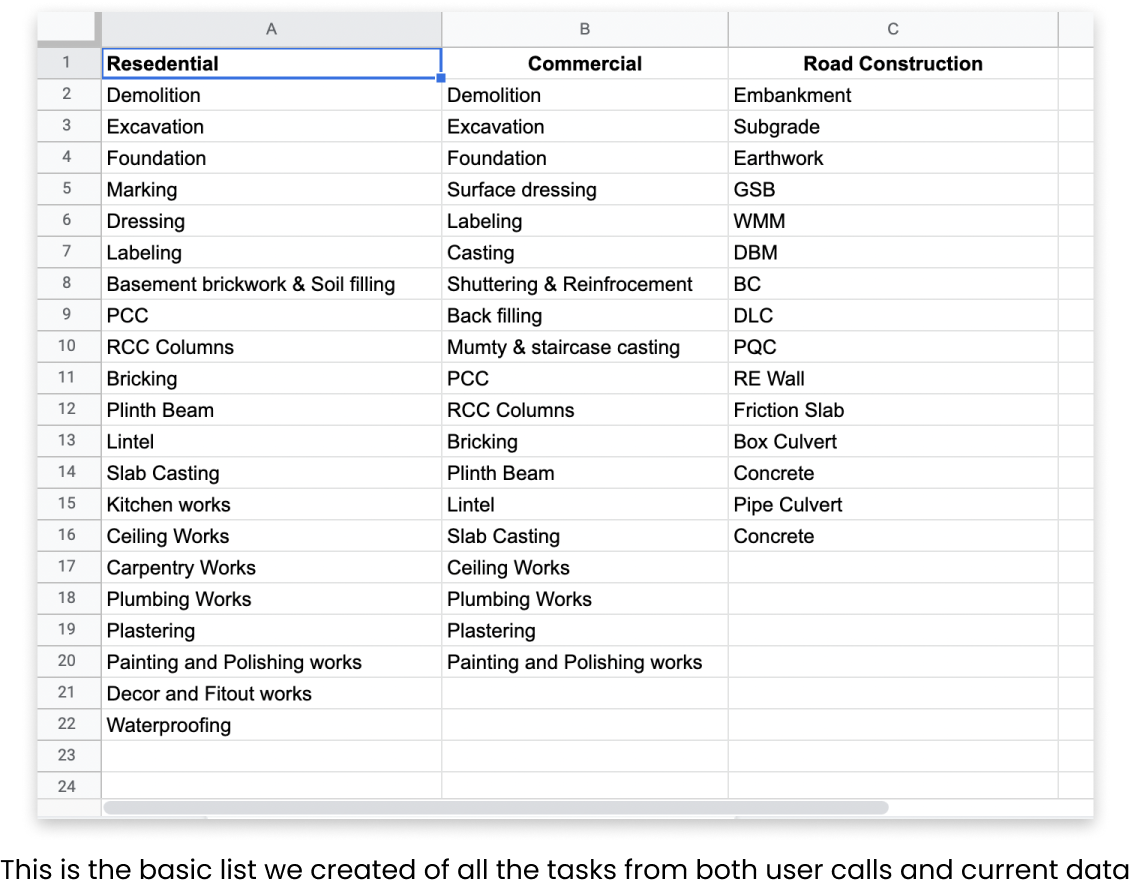Click the row 24 number header
This screenshot has width=1132, height=890.
[x=67, y=786]
